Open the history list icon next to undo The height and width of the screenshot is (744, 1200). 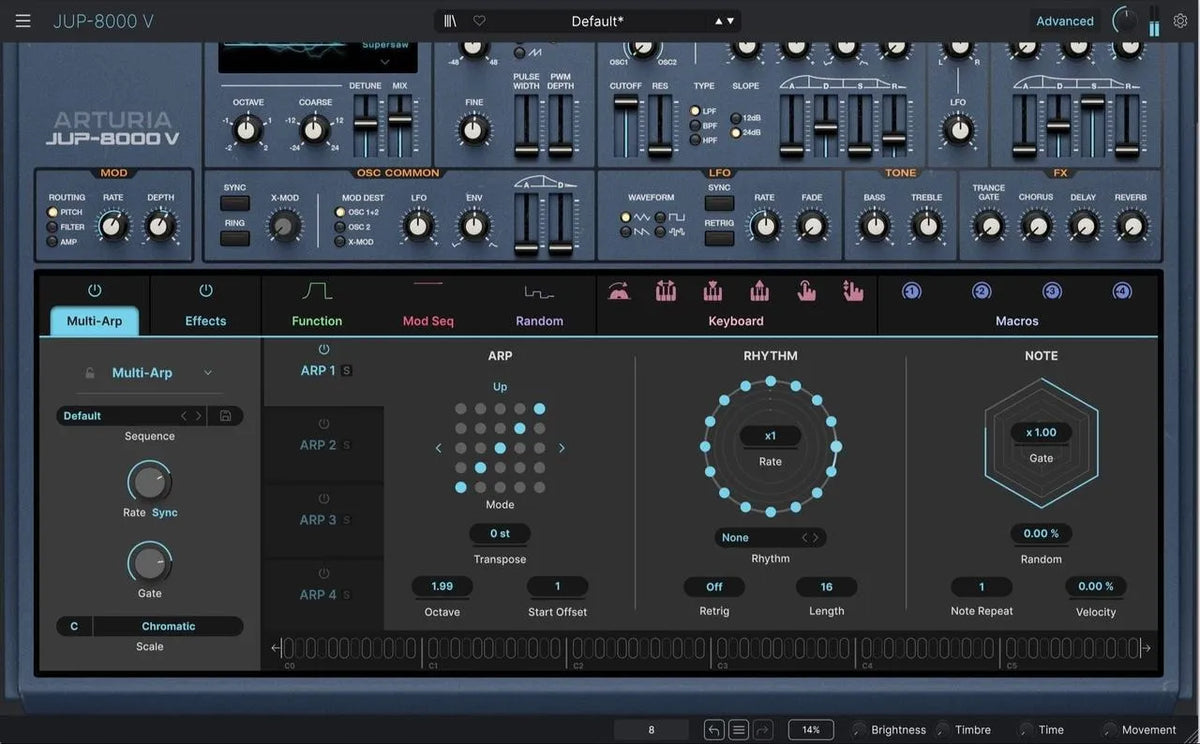(x=738, y=728)
